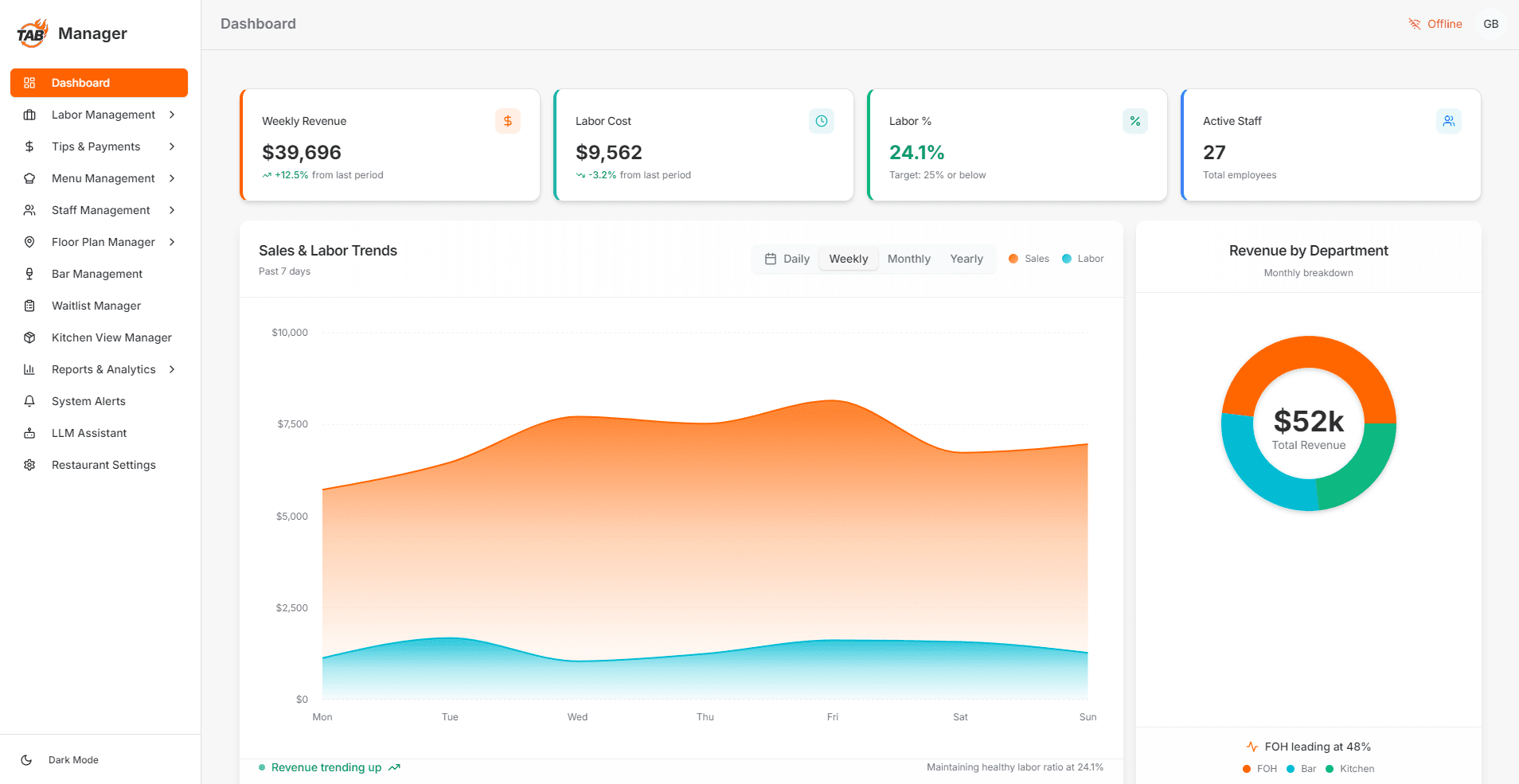
Task: Click the Offline status label
Action: [1444, 24]
